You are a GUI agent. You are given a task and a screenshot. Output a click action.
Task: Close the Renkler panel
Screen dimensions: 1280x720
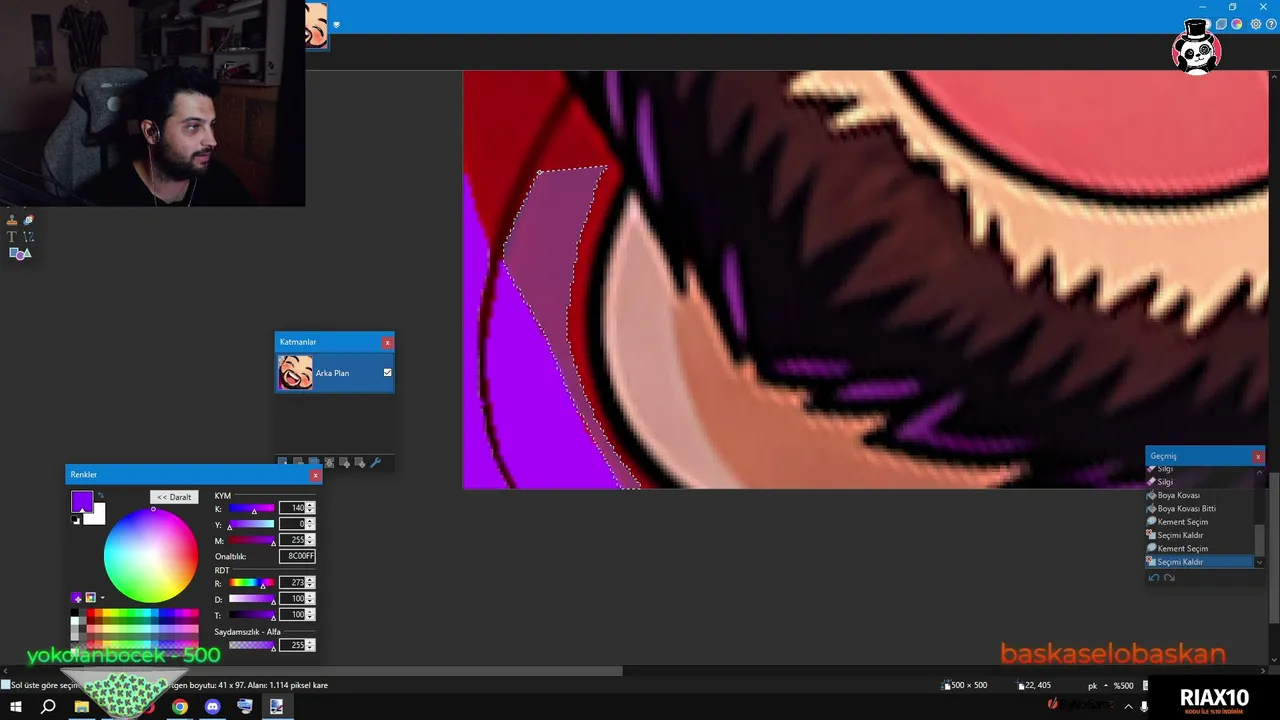[x=315, y=475]
